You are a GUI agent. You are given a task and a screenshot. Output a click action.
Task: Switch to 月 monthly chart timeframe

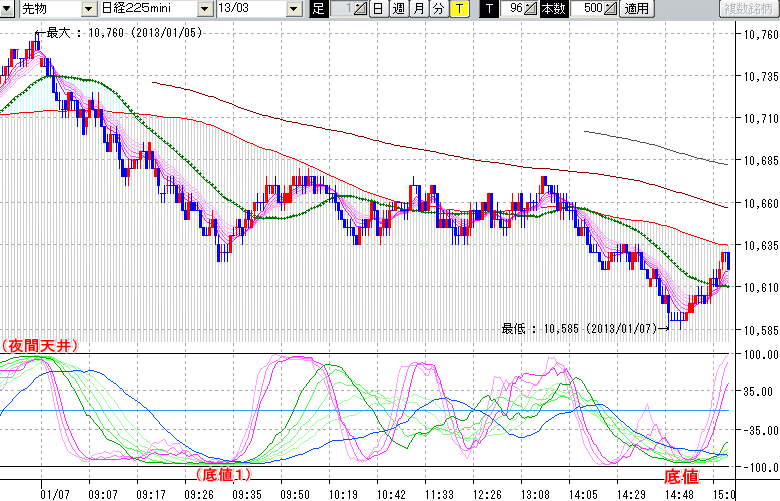(419, 9)
